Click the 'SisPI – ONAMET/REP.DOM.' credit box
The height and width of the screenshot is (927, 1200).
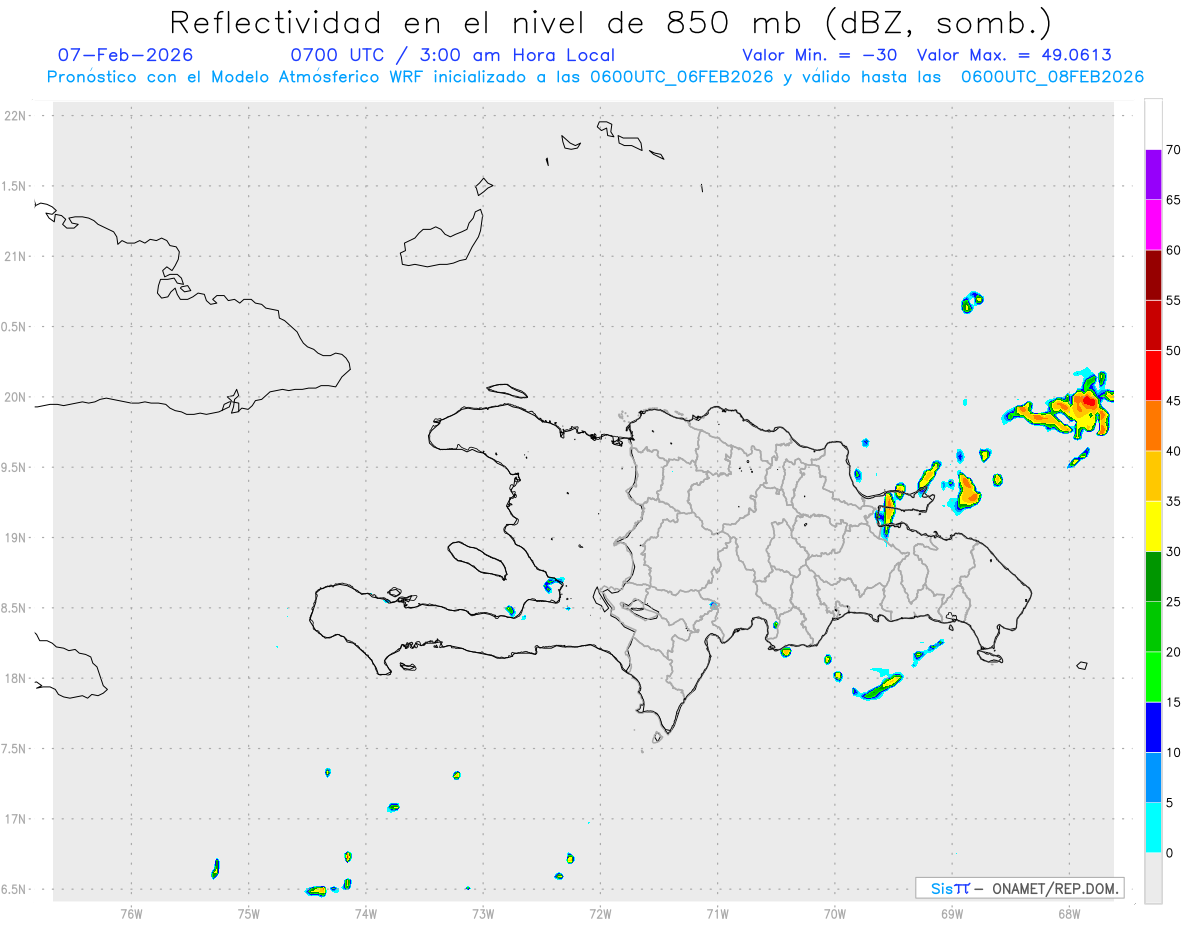[1019, 888]
